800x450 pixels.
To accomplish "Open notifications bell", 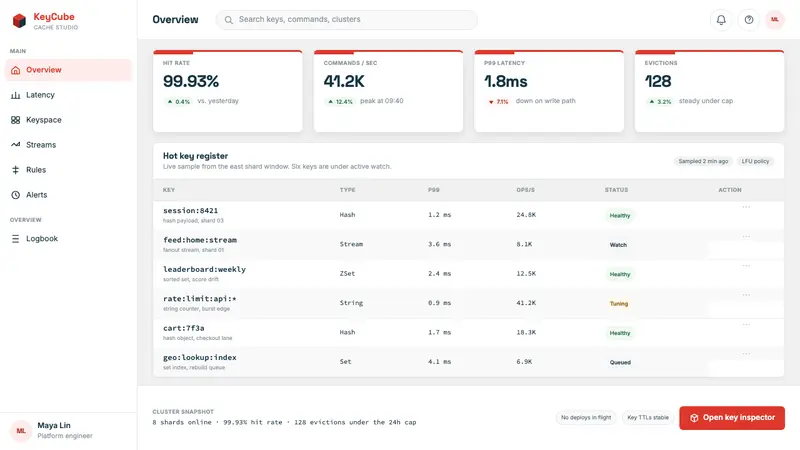I will tap(721, 20).
